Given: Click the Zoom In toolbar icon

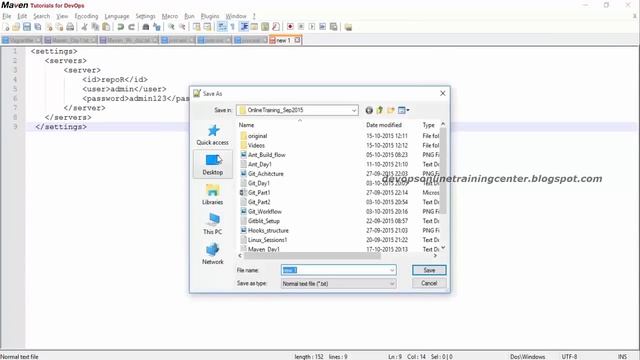Looking at the screenshot, I should 171,27.
